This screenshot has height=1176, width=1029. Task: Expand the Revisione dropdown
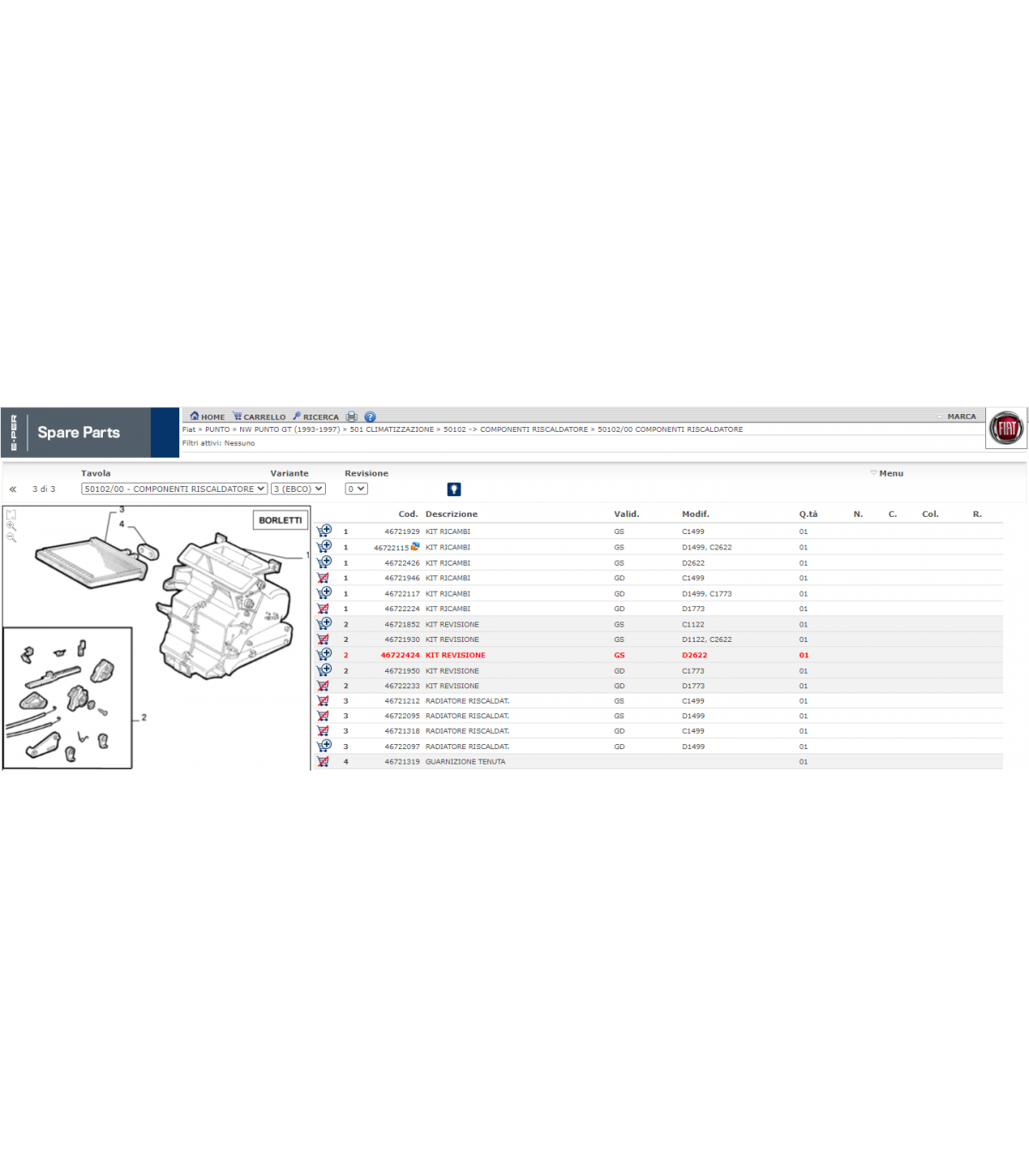356,489
